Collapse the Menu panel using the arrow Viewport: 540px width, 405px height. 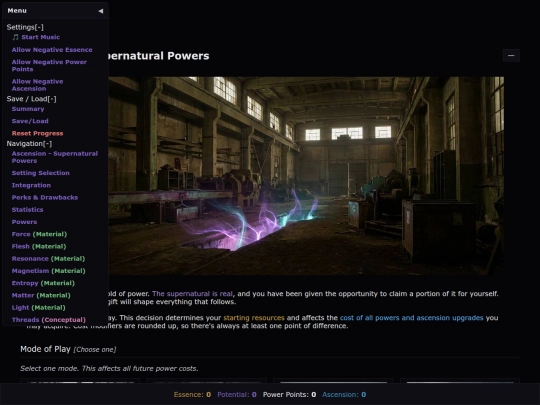101,11
